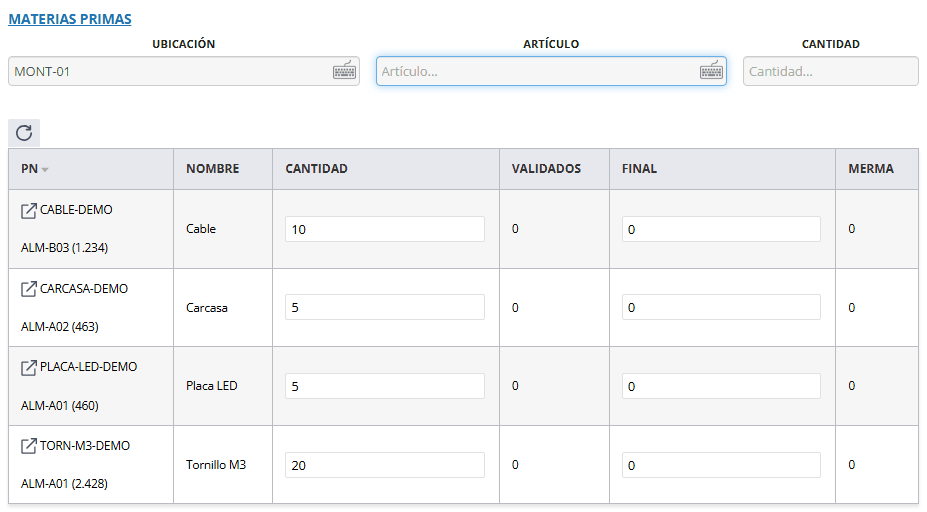Edit Placa LED quantity field
927x512 pixels.
point(385,386)
